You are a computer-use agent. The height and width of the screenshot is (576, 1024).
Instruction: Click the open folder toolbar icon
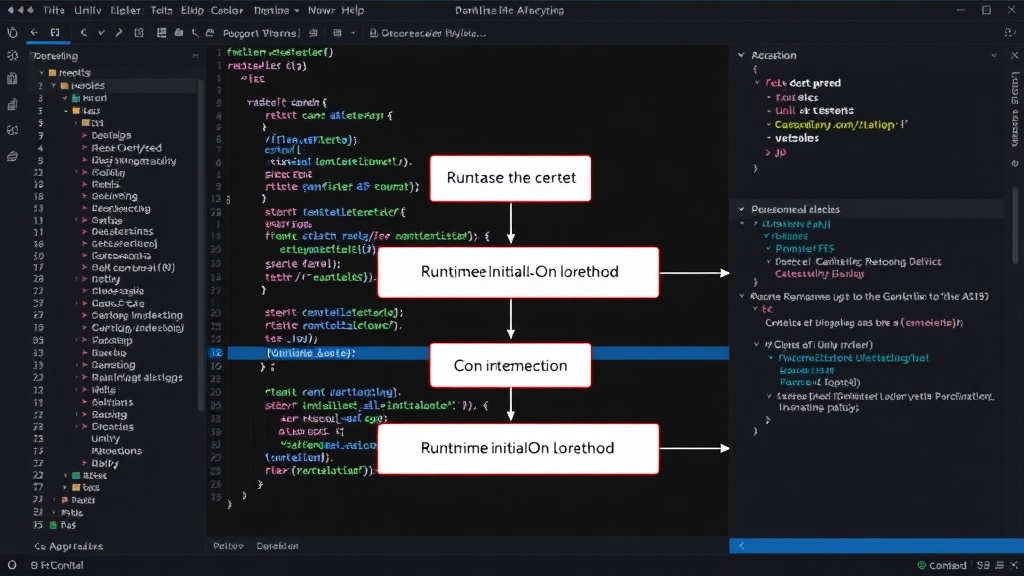(178, 33)
